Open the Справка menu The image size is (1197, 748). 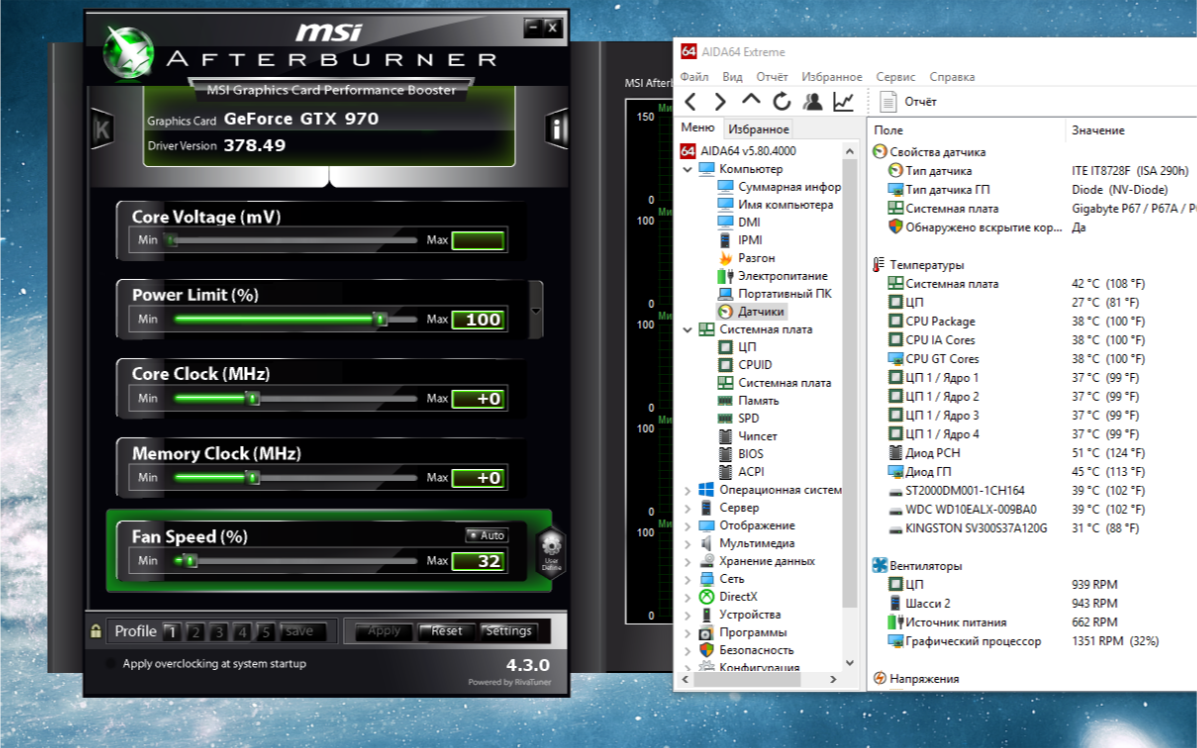click(x=952, y=76)
